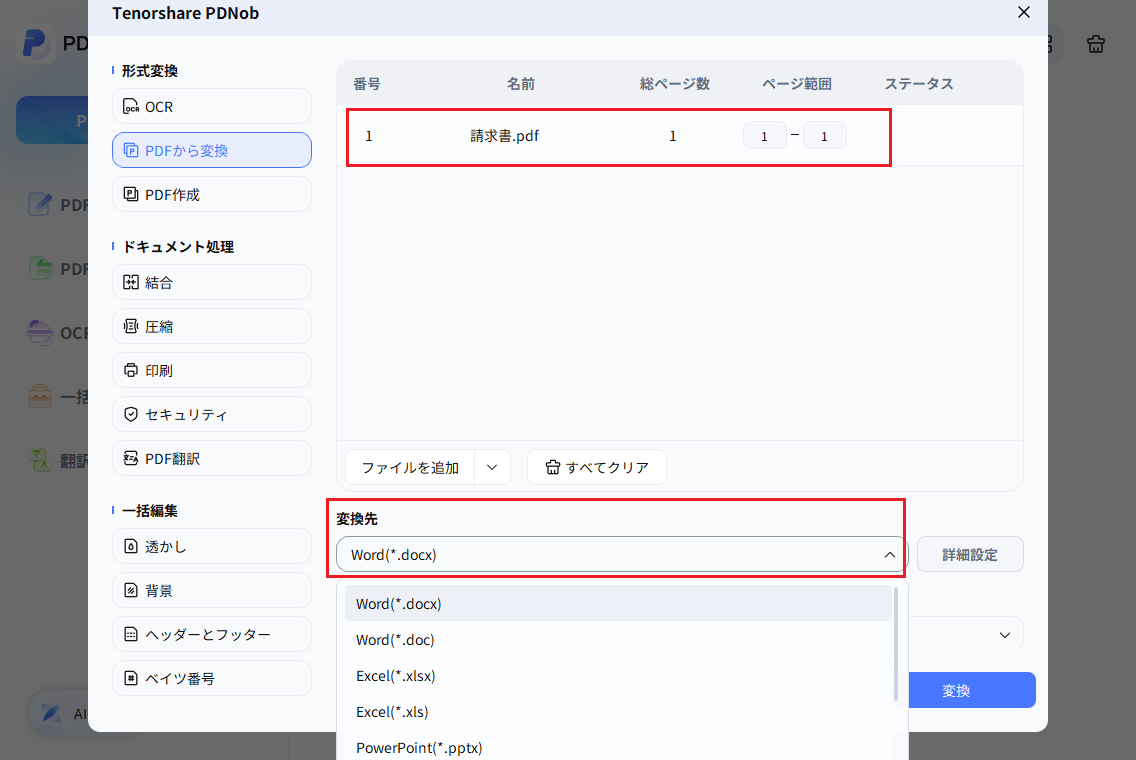This screenshot has height=760, width=1136.
Task: Click the ヘッダーとフッター icon
Action: coord(130,634)
